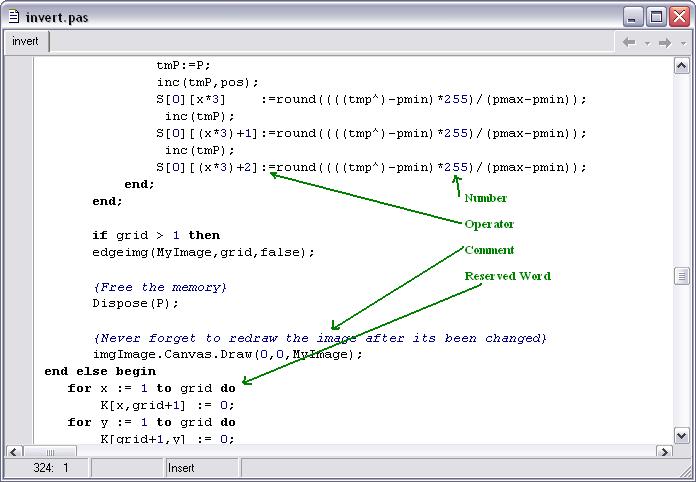Open the forward history dropdown arrow
This screenshot has width=696, height=482.
pyautogui.click(x=681, y=43)
